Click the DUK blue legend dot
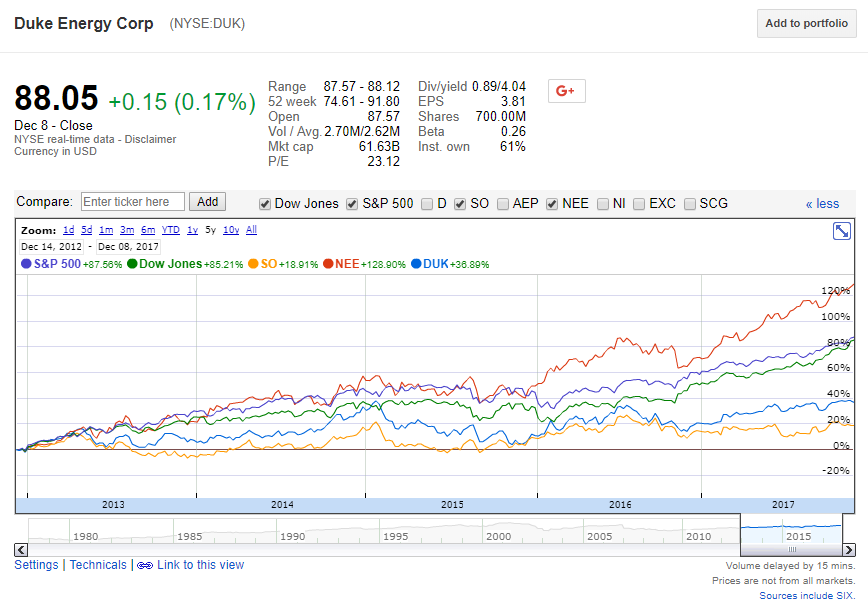The height and width of the screenshot is (612, 868). [x=416, y=264]
